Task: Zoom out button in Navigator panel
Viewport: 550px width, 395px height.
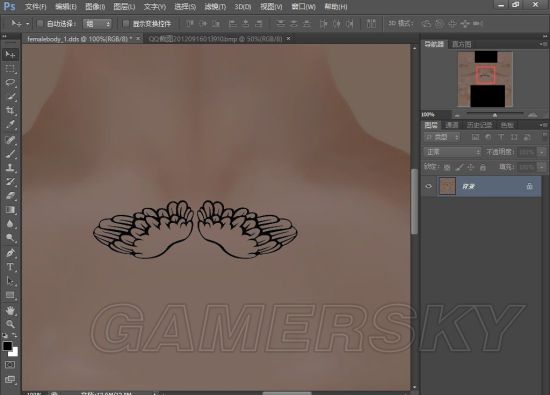Action: 457,115
